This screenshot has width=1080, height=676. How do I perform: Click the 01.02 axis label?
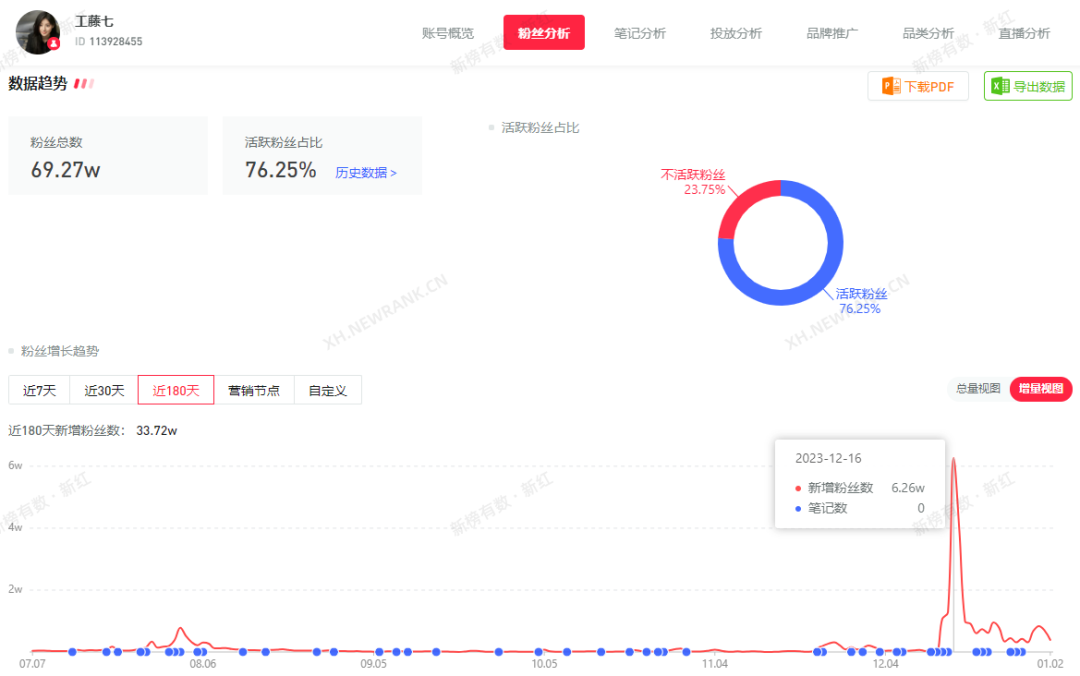point(1050,664)
